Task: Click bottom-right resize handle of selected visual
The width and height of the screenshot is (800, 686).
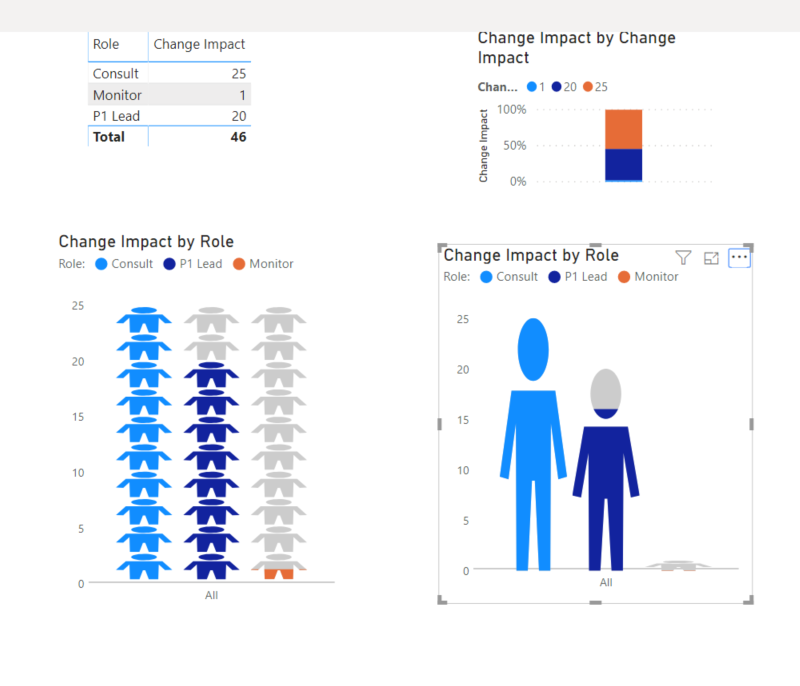Action: click(749, 600)
